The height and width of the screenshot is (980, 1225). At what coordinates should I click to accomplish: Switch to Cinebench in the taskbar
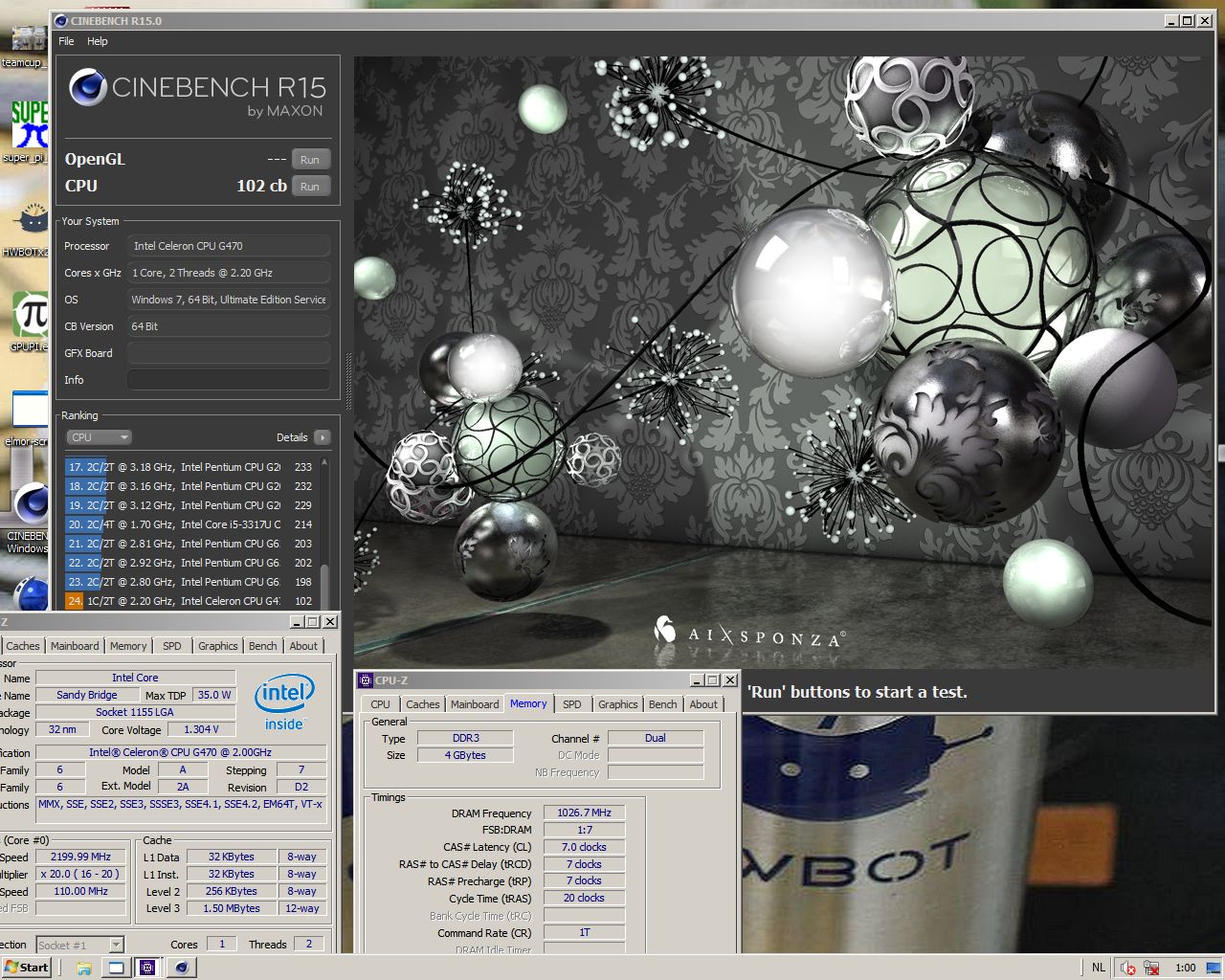click(x=181, y=968)
